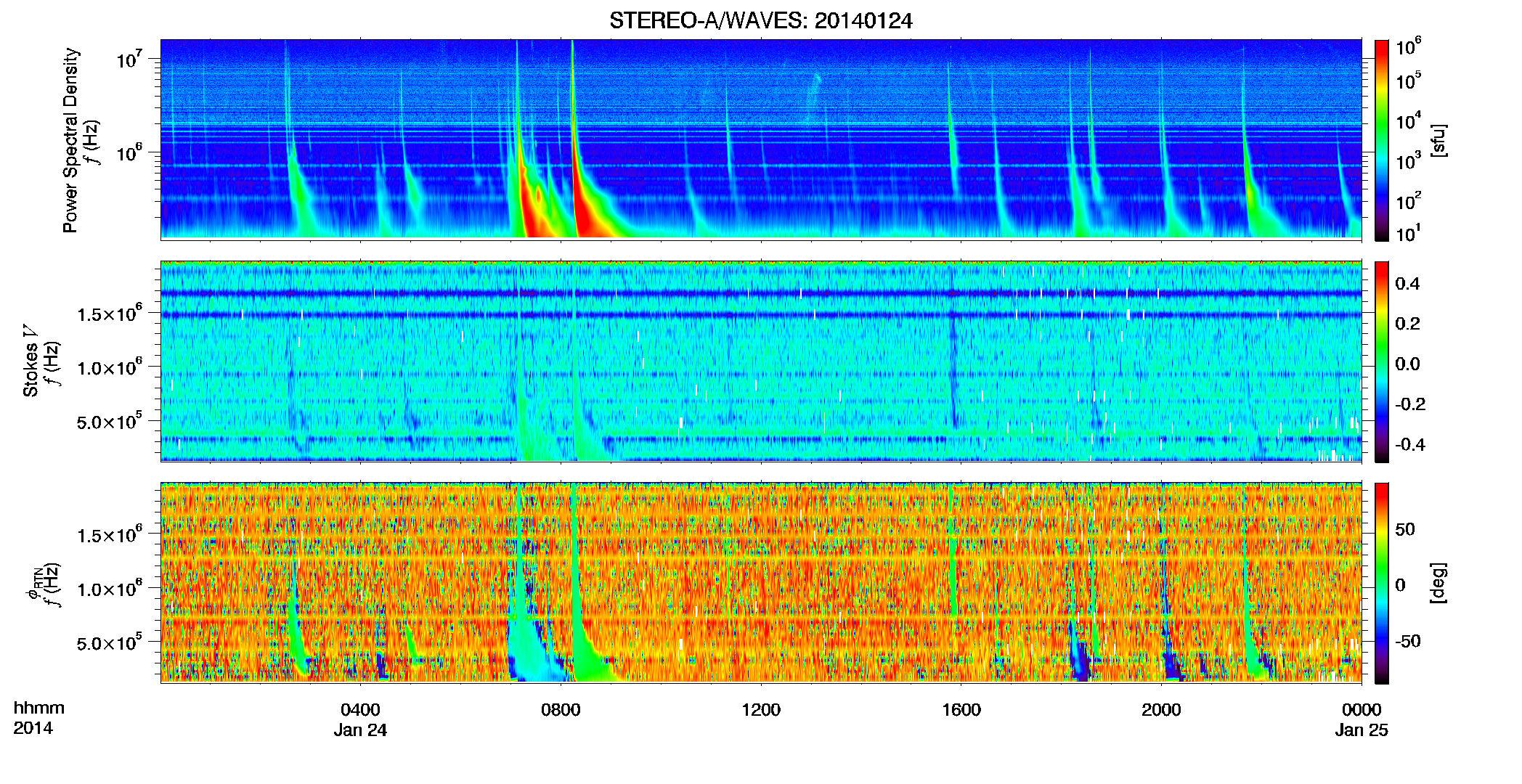Click the phi RTN direction spectrogram panel
Image resolution: width=1522 pixels, height=784 pixels.
(x=761, y=583)
